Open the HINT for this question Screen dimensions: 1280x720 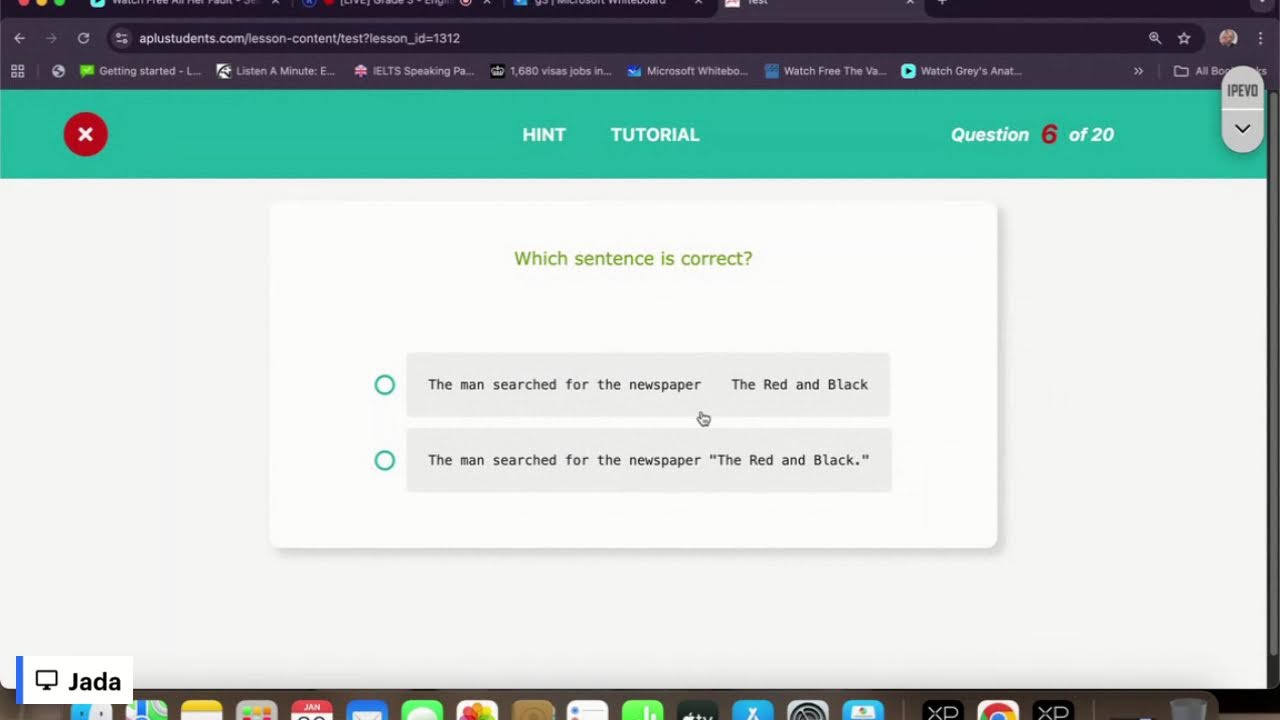click(544, 135)
